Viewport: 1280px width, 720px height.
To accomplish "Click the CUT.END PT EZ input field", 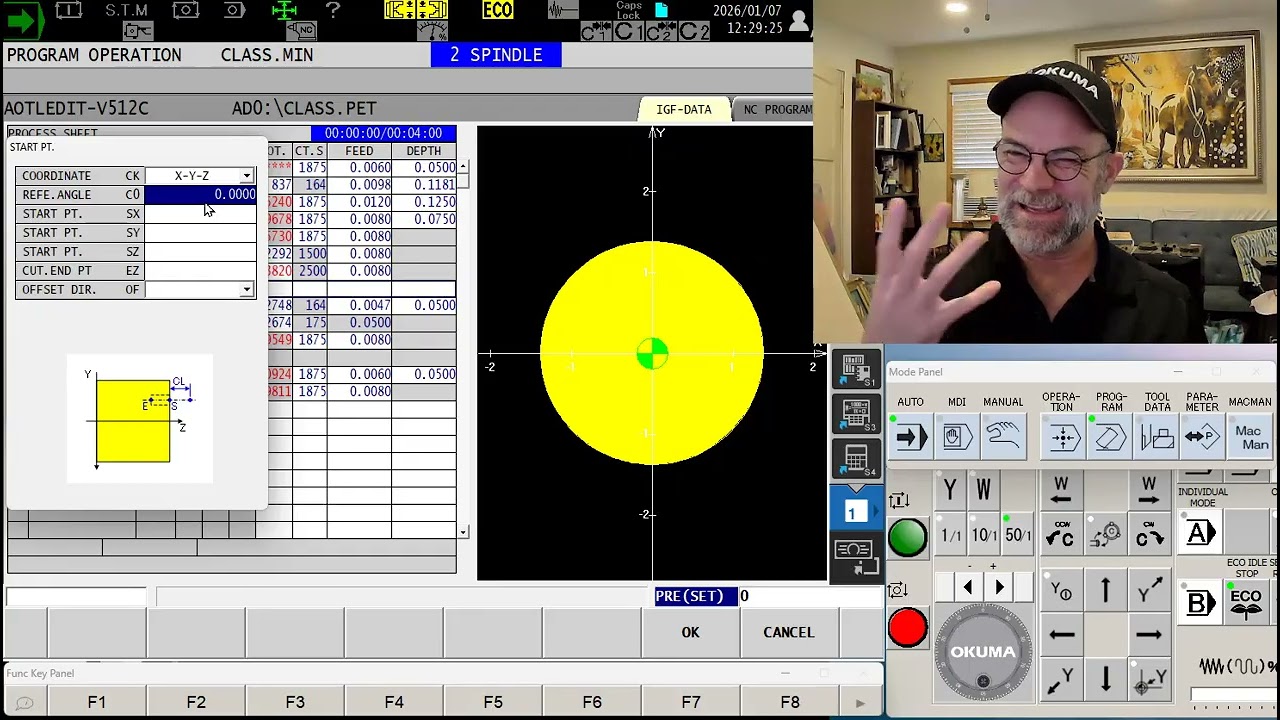I will click(x=200, y=271).
